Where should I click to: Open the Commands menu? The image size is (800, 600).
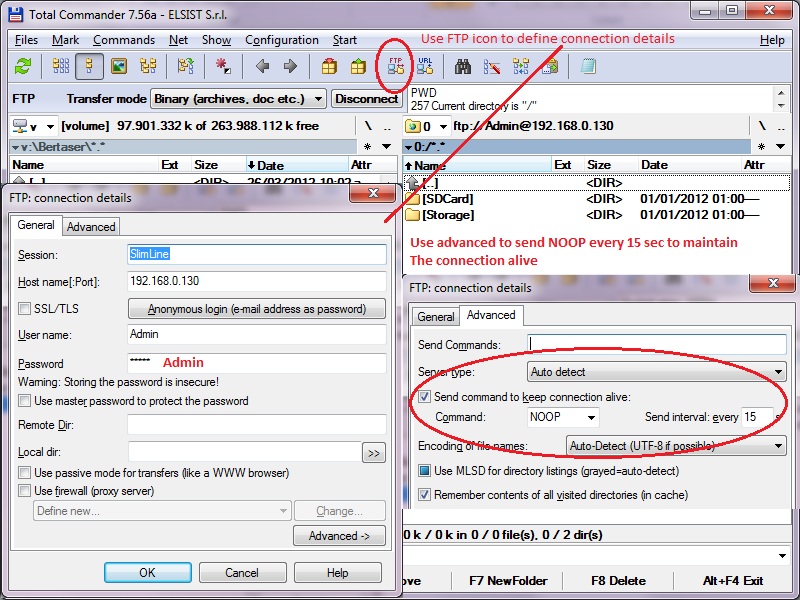(124, 40)
